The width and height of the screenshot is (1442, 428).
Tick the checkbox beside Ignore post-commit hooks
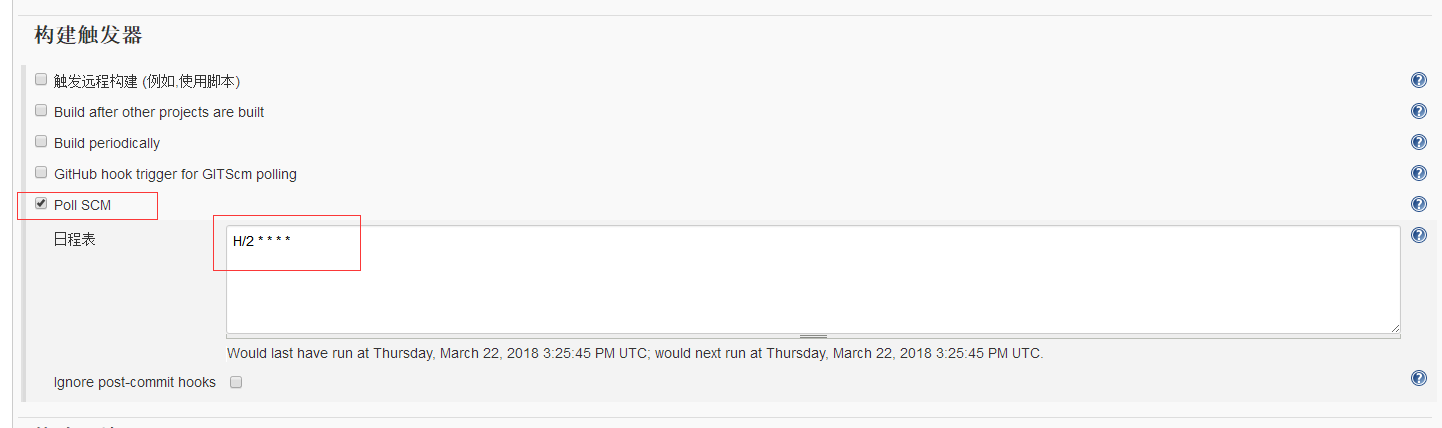(237, 382)
